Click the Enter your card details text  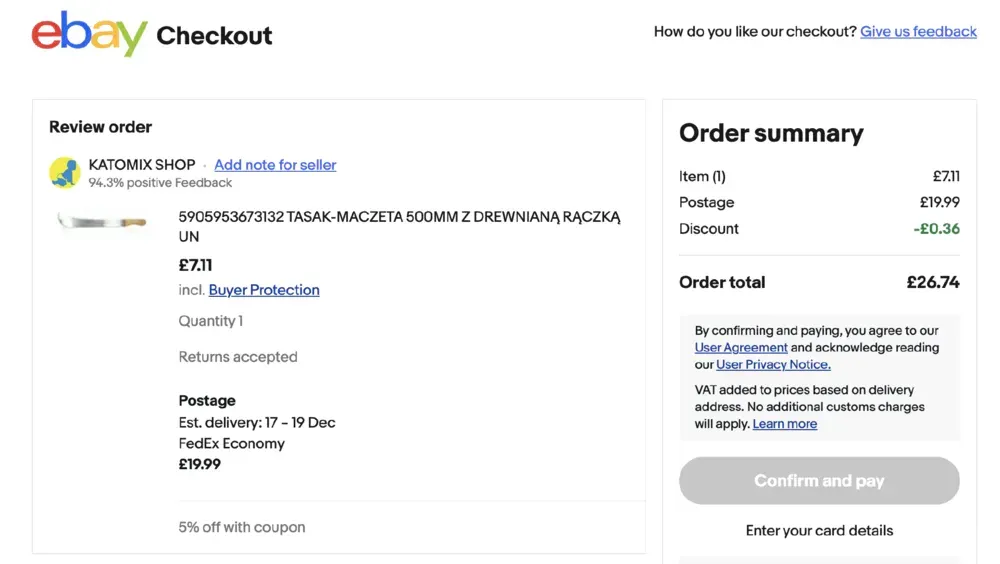[819, 530]
